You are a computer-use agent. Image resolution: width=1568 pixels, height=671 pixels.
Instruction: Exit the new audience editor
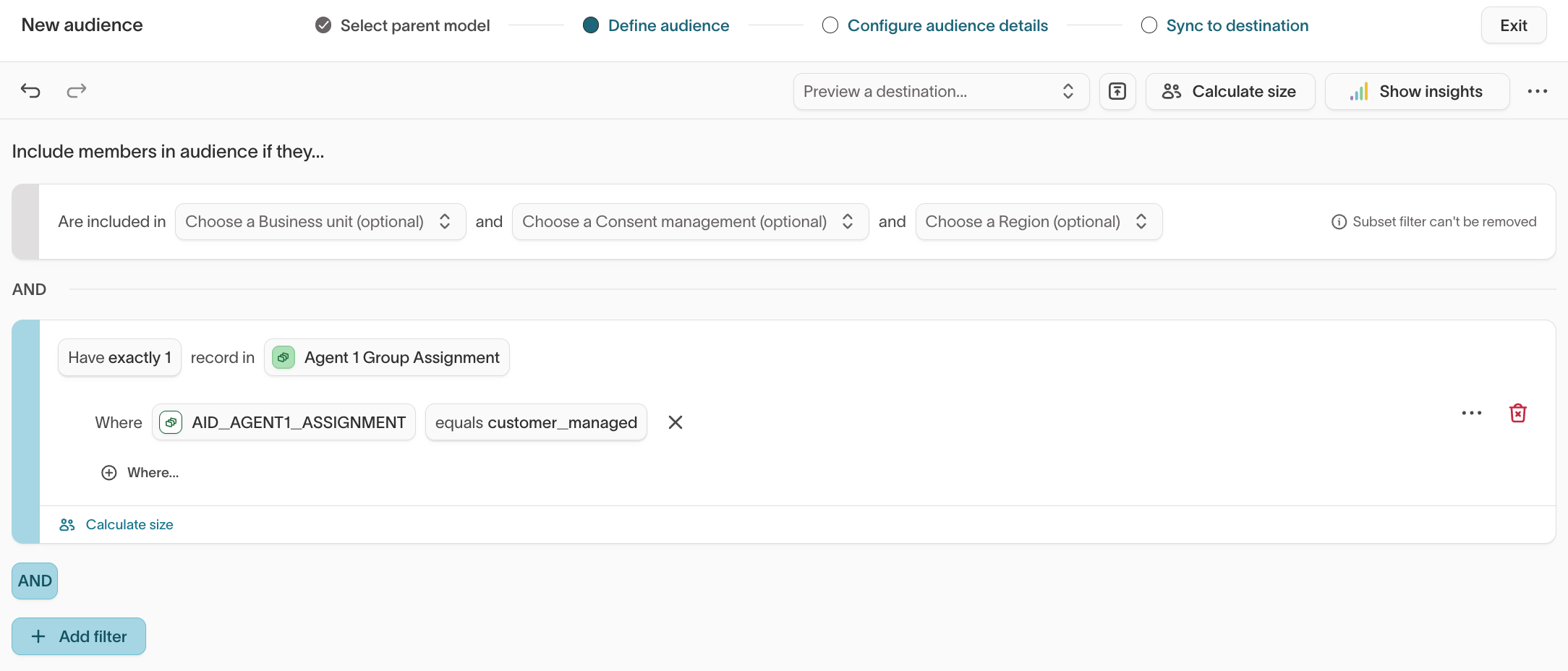1514,25
